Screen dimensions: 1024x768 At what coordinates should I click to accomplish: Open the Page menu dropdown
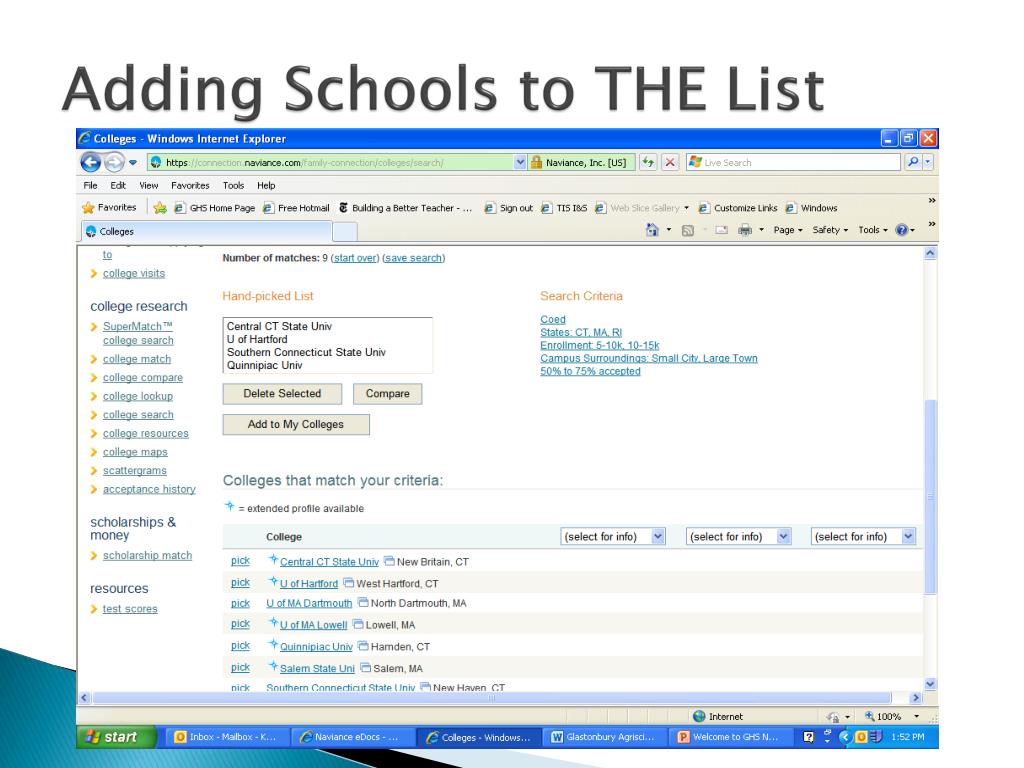click(788, 230)
